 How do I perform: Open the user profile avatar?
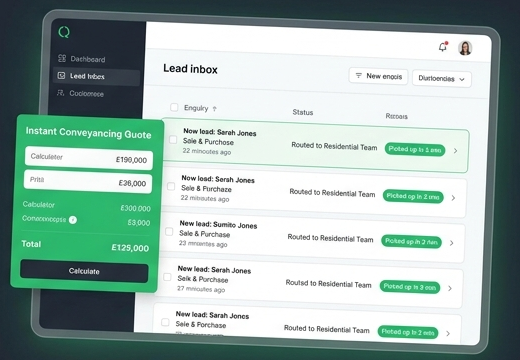pyautogui.click(x=465, y=48)
